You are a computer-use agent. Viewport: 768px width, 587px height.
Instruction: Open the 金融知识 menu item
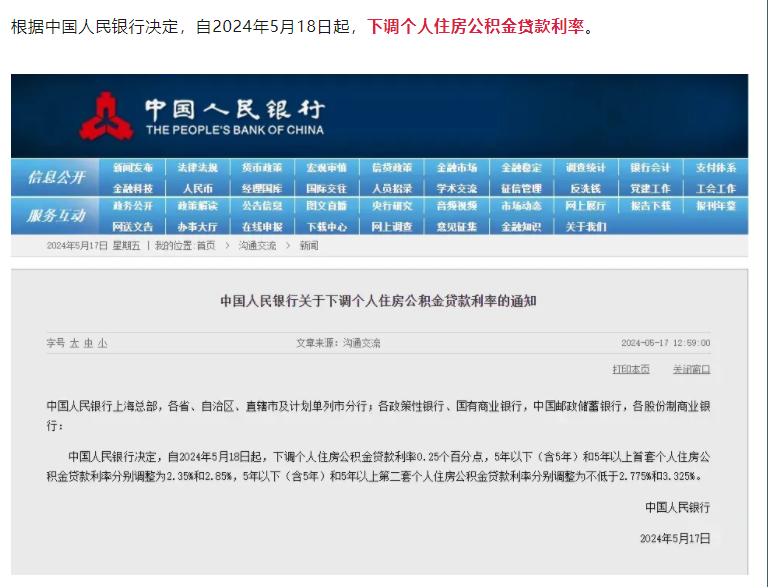click(x=521, y=227)
